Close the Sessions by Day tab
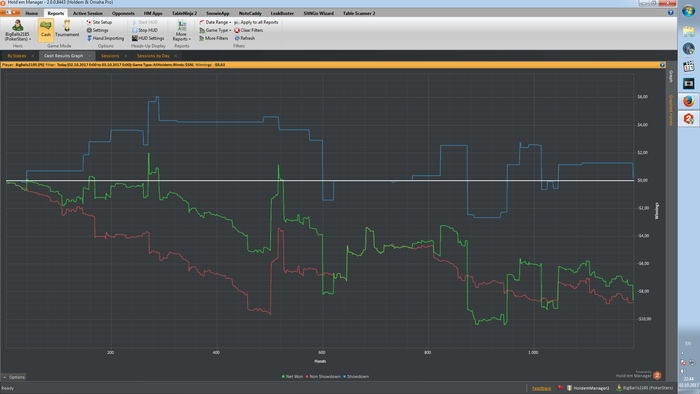The width and height of the screenshot is (700, 394). click(x=175, y=56)
